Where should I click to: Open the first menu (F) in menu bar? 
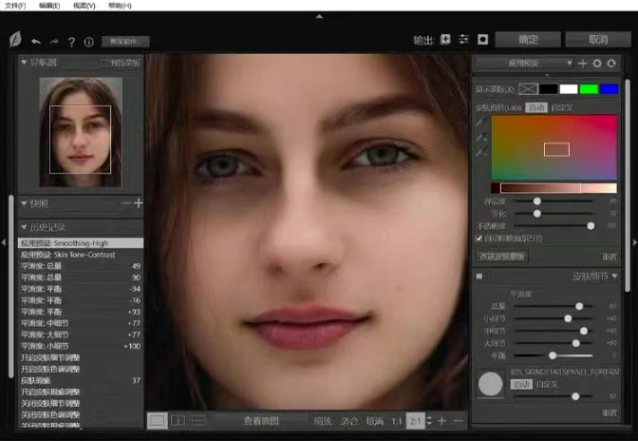[15, 5]
